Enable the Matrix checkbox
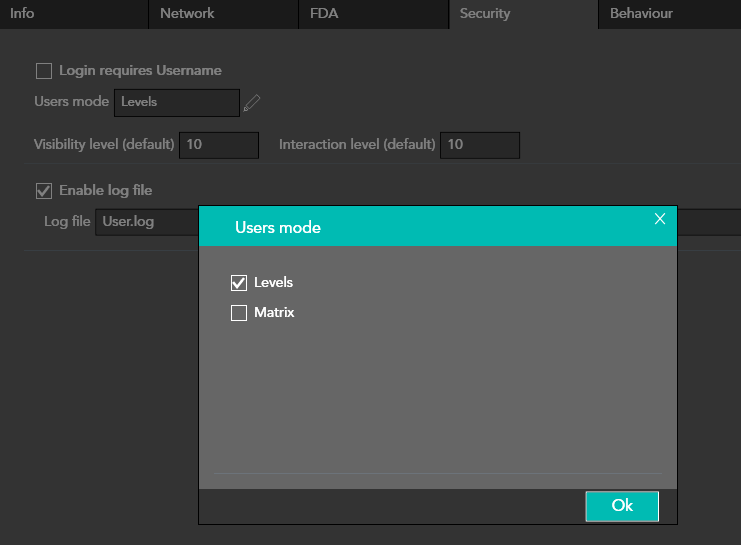Screen dimensions: 741x545 click(239, 313)
